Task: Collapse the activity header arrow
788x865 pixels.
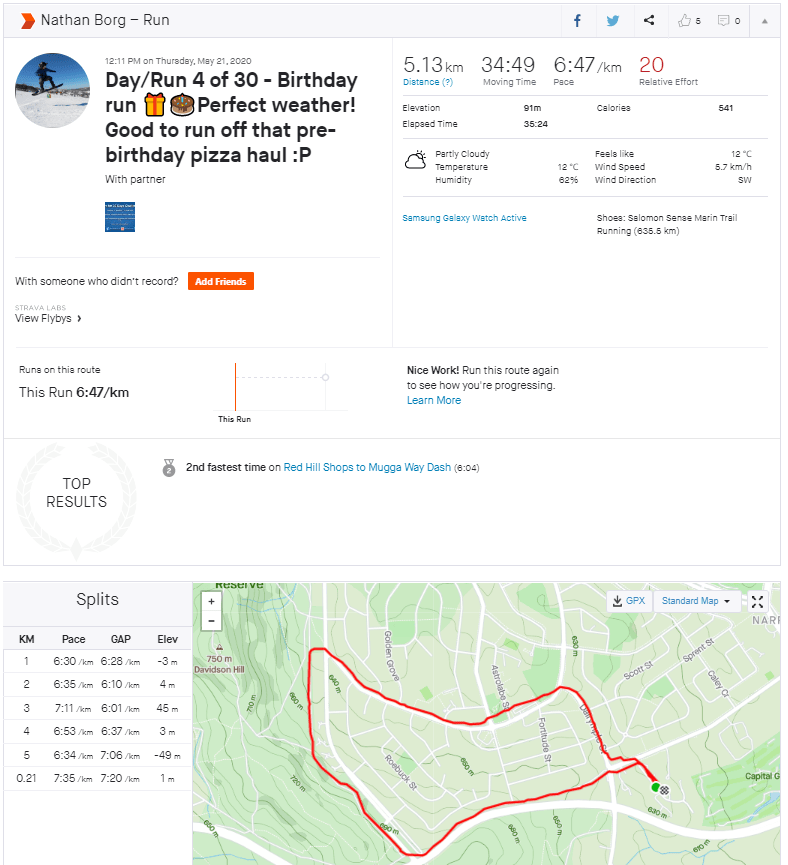Action: 765,20
